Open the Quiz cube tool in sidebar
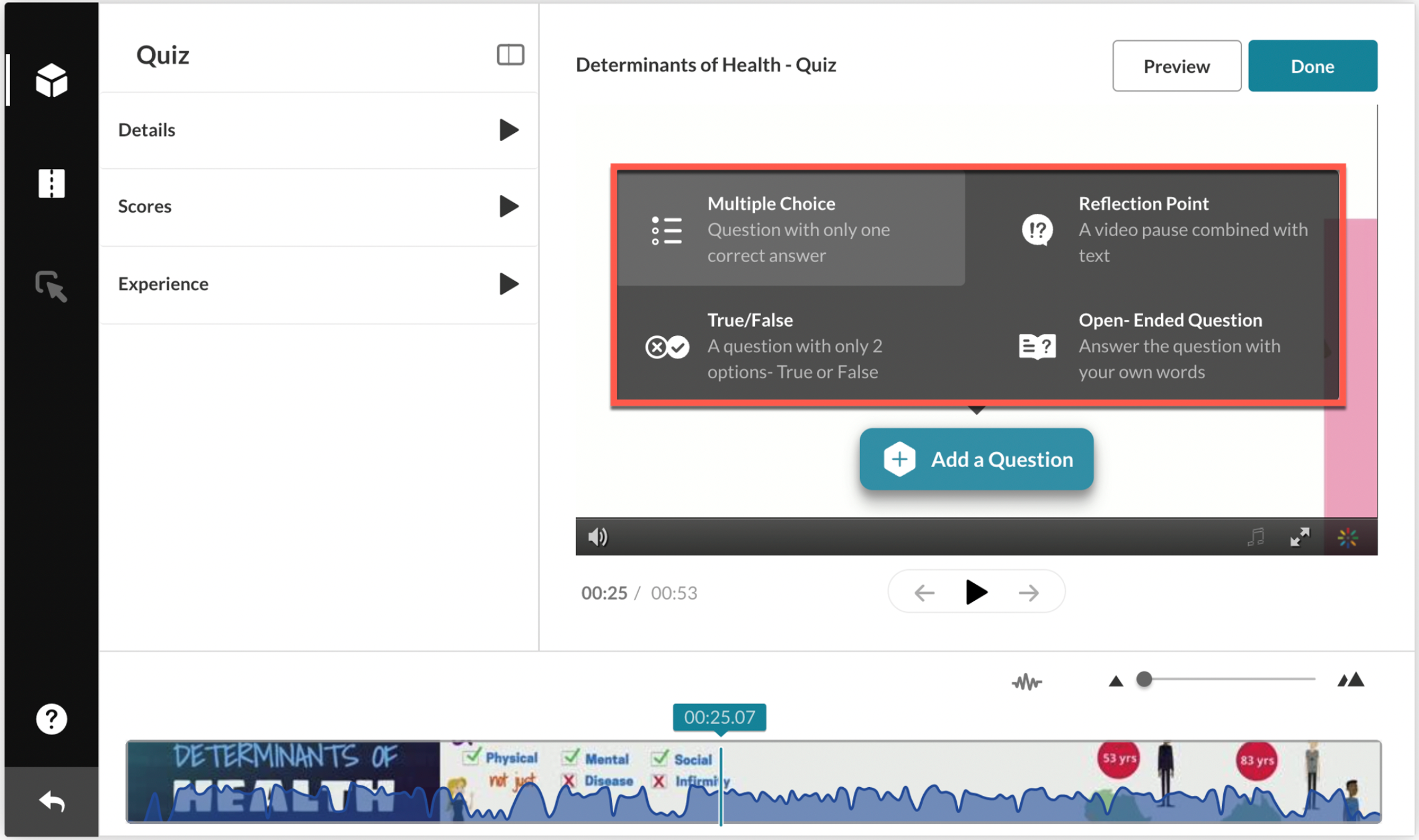 coord(51,80)
